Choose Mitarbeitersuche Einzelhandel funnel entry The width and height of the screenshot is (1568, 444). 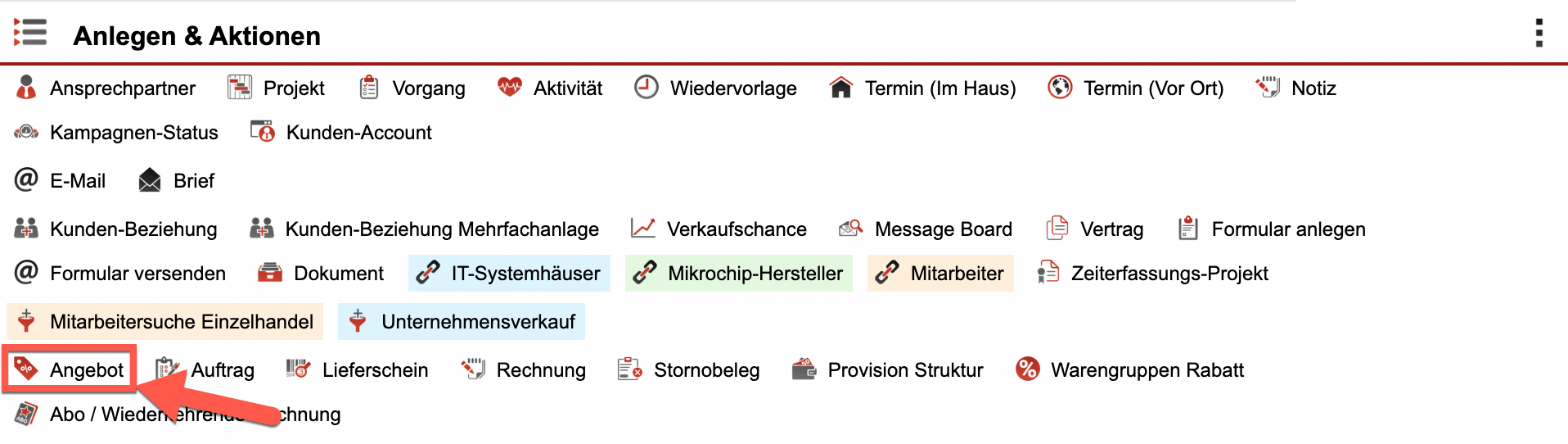coord(181,322)
